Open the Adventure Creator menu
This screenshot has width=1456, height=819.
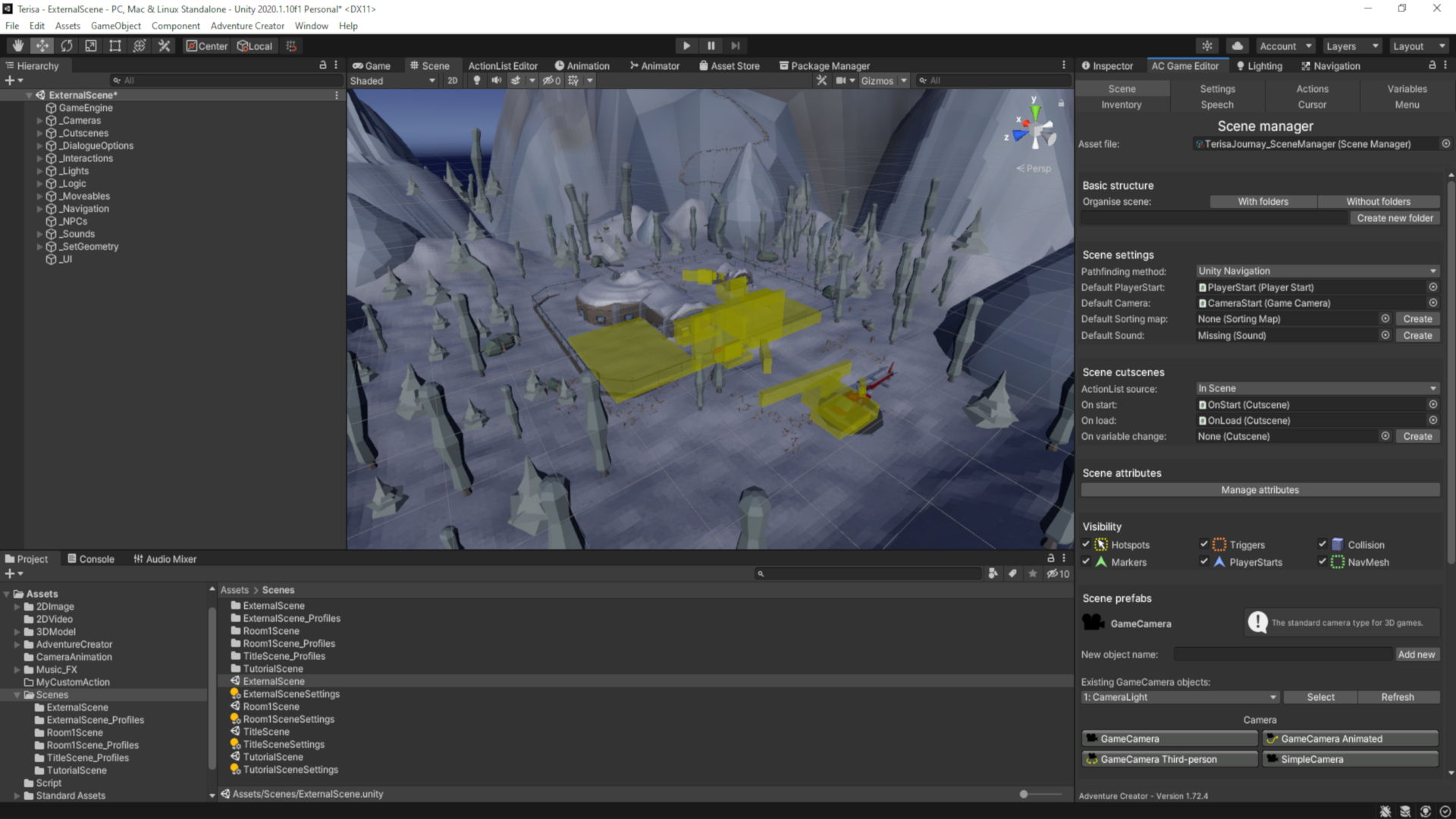[247, 26]
